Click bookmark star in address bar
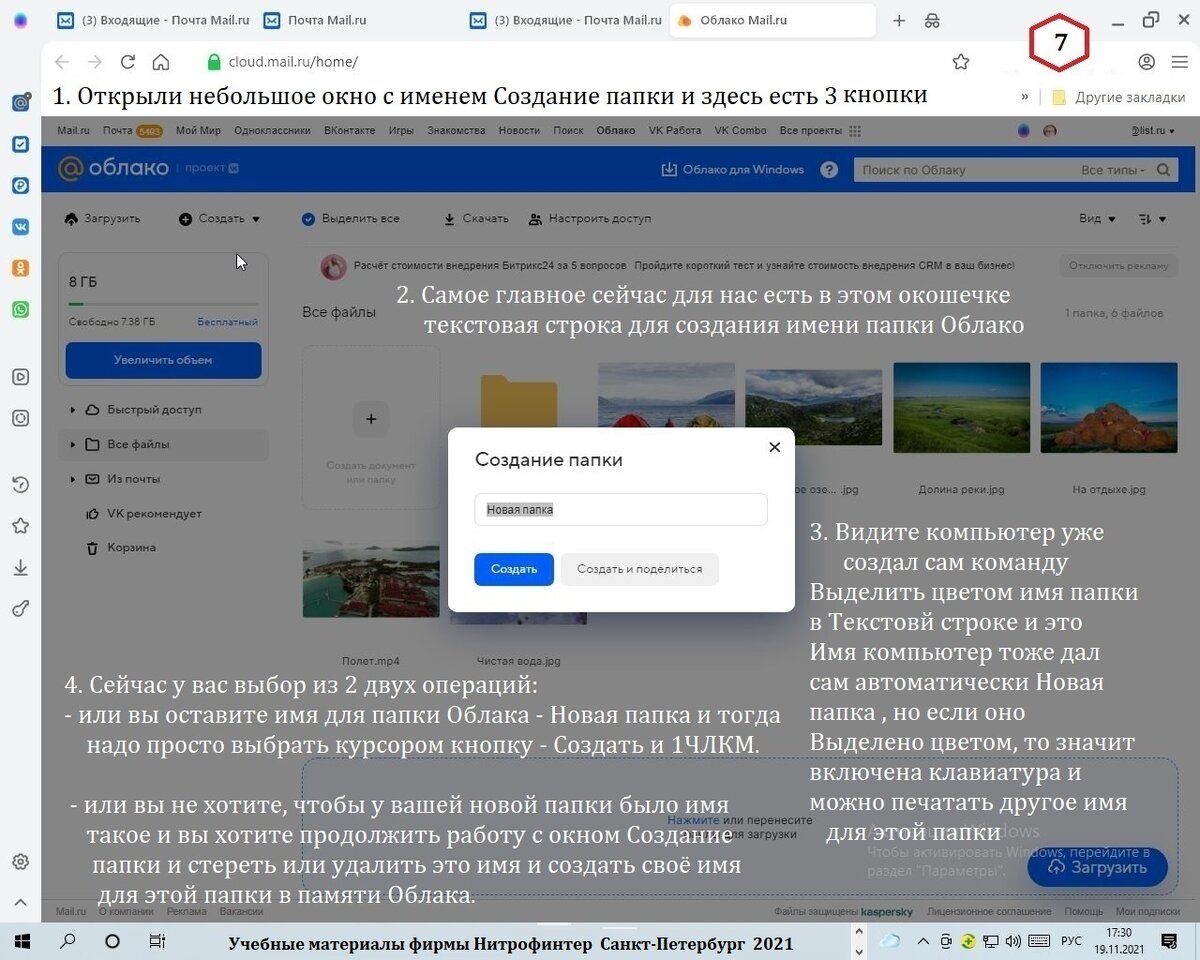 click(961, 62)
